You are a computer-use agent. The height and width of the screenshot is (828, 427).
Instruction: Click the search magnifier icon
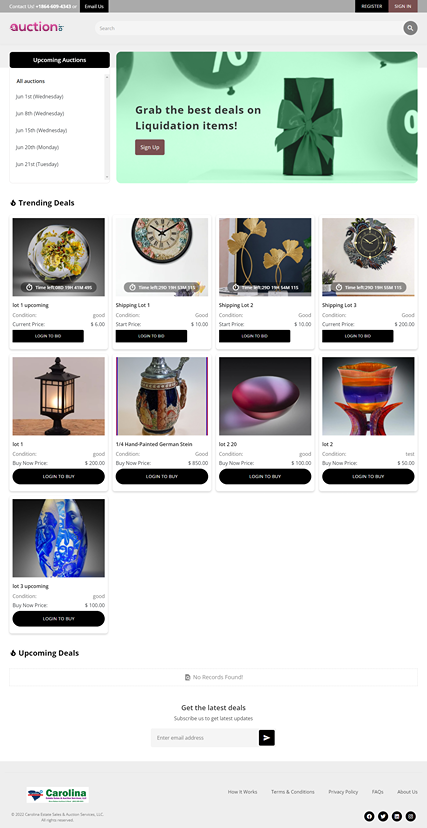(410, 28)
